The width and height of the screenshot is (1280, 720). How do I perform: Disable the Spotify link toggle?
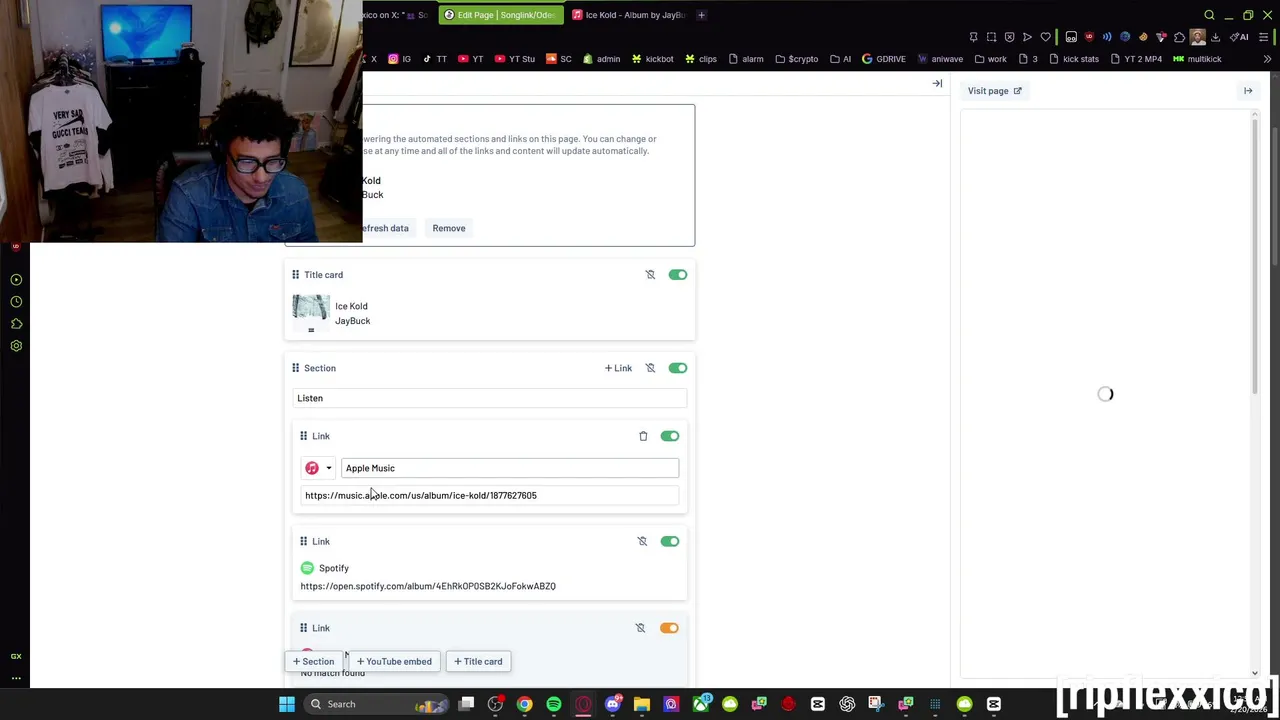pyautogui.click(x=670, y=541)
